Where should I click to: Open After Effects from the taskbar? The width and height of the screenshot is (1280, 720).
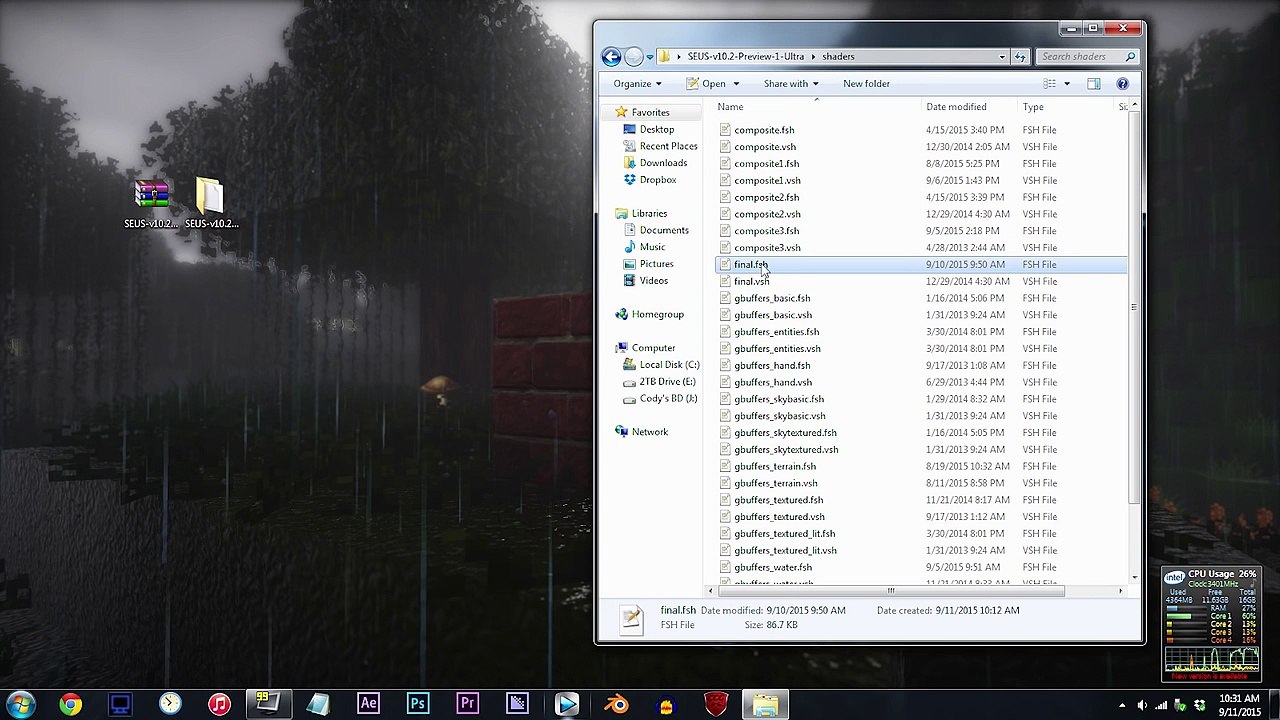point(368,705)
